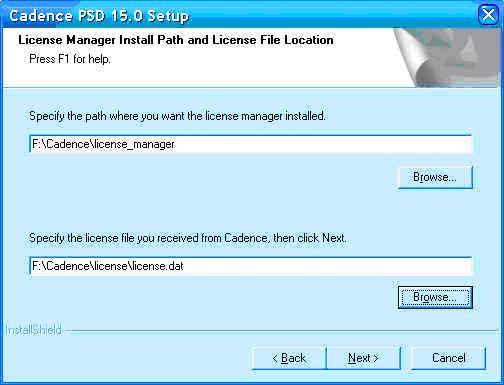Click the license manager path instruction label

tap(177, 116)
